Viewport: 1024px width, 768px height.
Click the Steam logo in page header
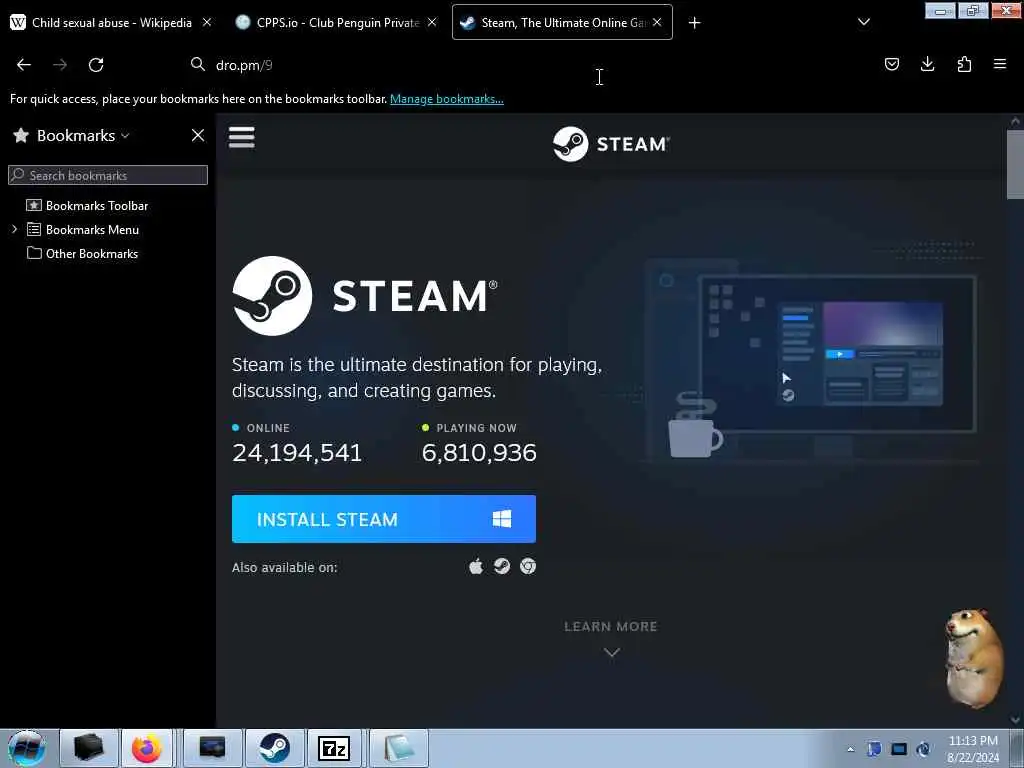coord(611,144)
